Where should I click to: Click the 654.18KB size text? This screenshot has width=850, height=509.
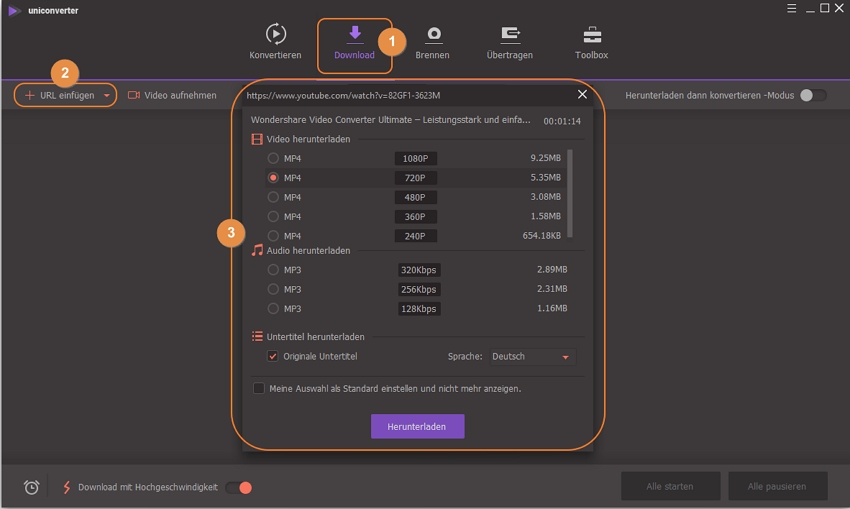542,235
